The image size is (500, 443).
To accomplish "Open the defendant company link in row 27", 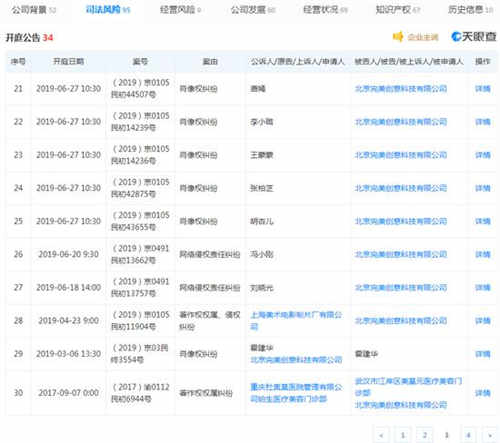I will pyautogui.click(x=401, y=288).
